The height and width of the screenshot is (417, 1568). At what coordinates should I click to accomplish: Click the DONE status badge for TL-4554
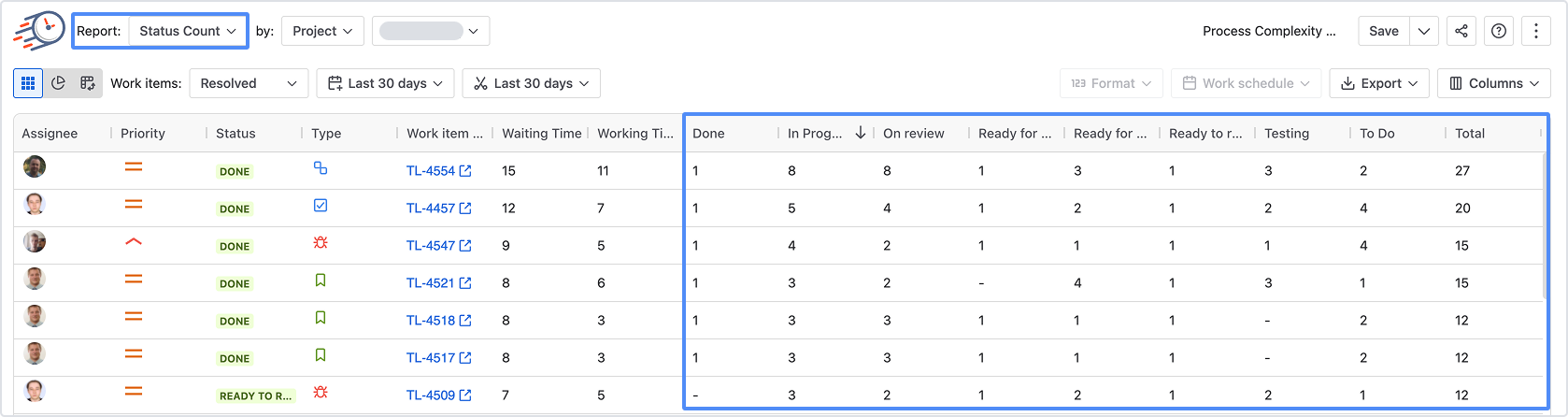pyautogui.click(x=235, y=171)
